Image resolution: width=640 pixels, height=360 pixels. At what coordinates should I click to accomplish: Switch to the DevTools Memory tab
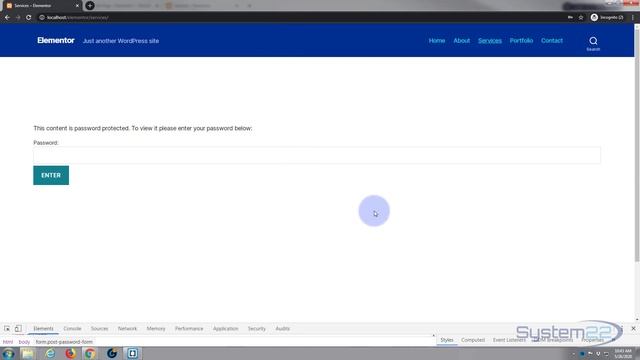(156, 329)
